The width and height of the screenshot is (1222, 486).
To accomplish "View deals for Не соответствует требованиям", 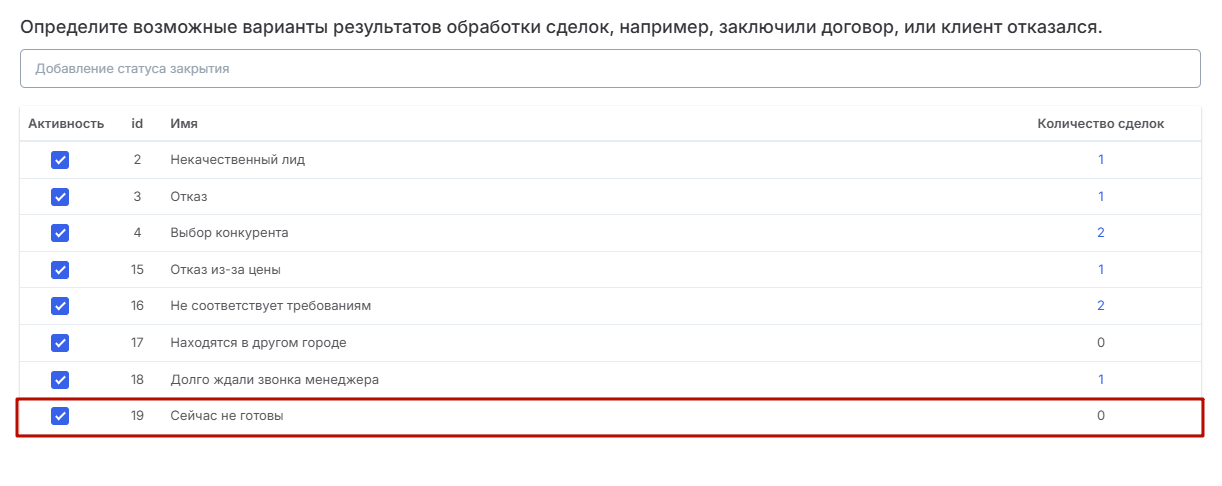I will (x=1101, y=306).
